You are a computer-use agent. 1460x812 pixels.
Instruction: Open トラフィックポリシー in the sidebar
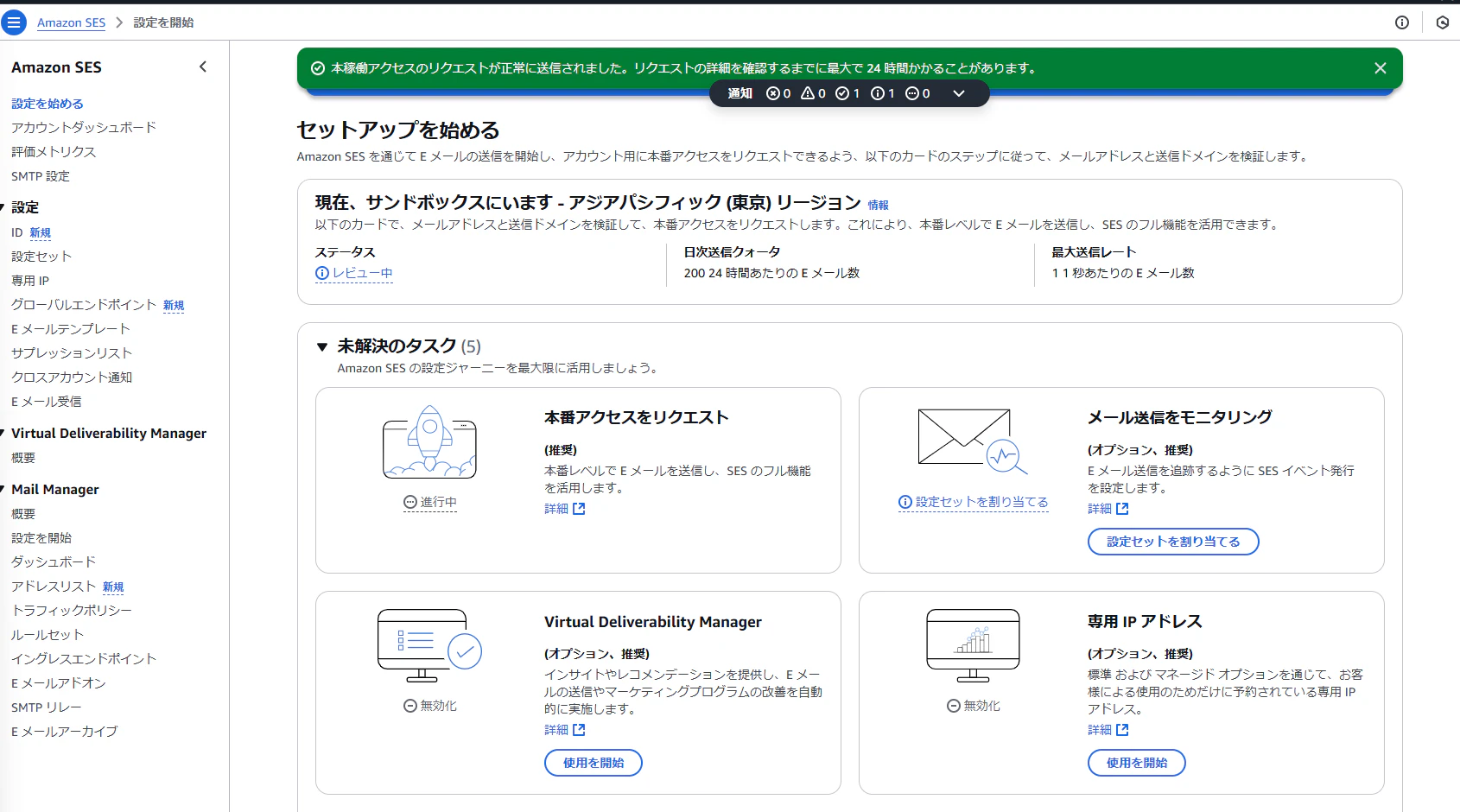pos(72,611)
